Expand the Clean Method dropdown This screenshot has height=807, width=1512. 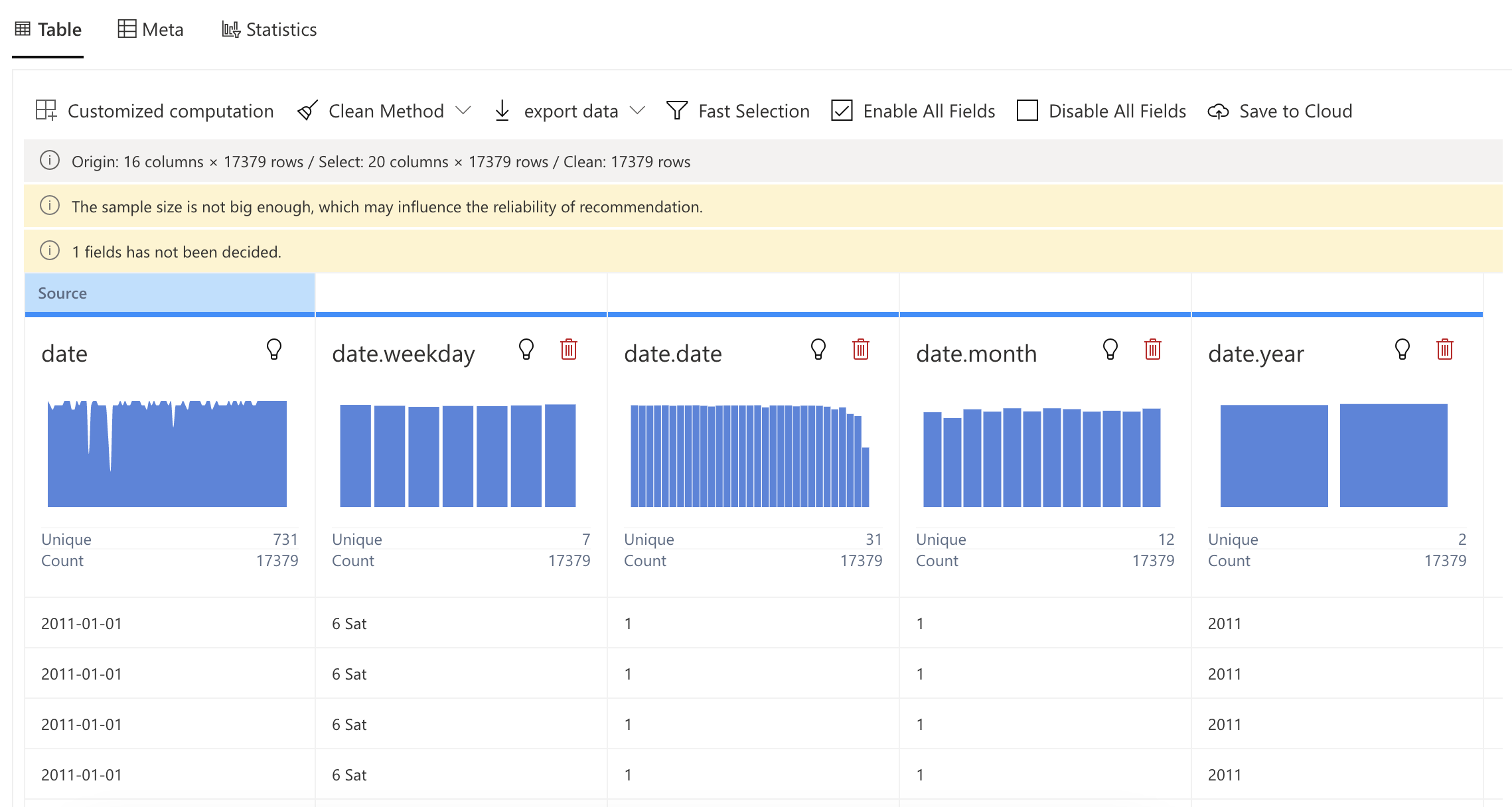pos(463,111)
